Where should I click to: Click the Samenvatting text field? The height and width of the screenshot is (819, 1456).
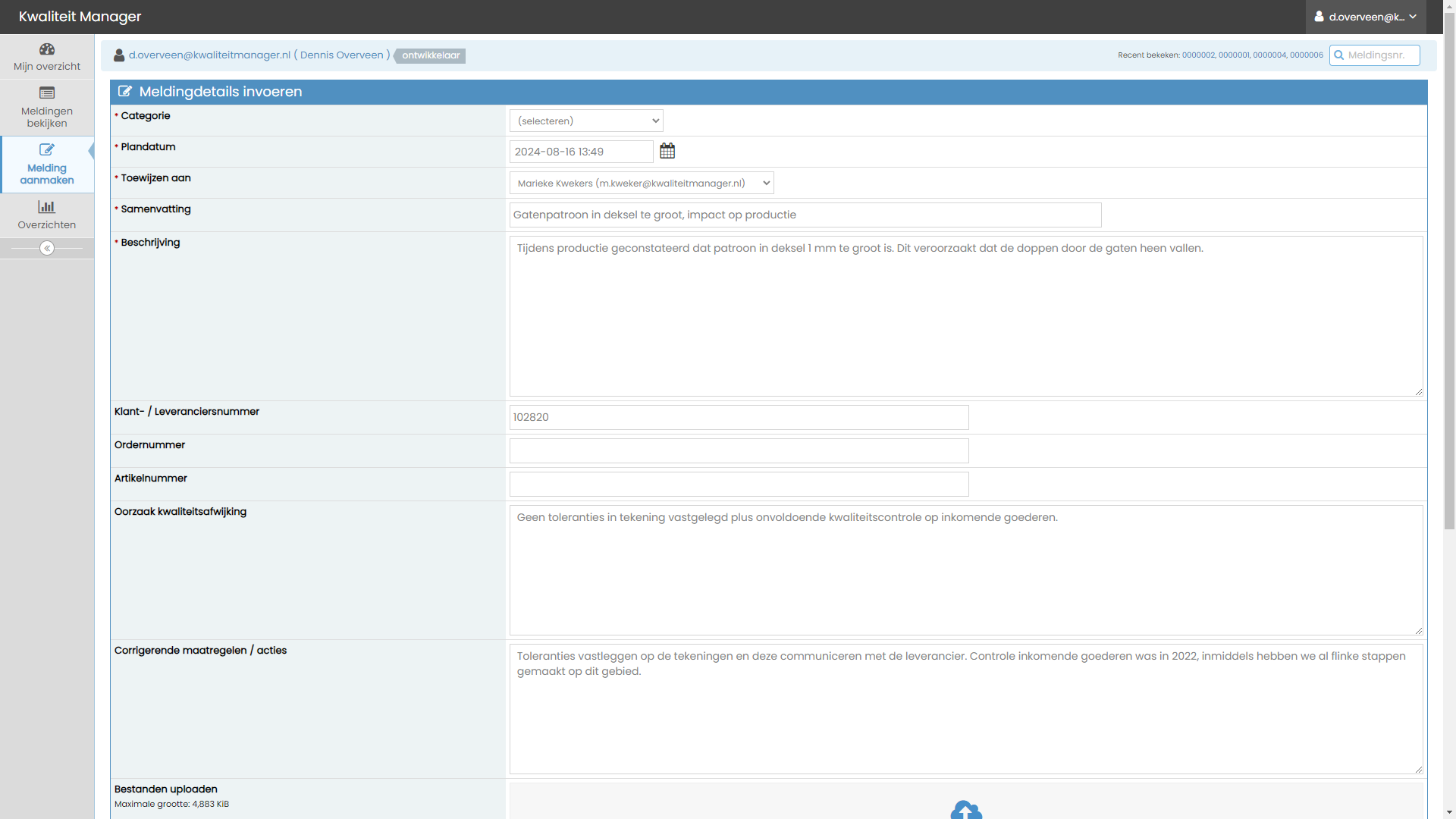coord(805,215)
